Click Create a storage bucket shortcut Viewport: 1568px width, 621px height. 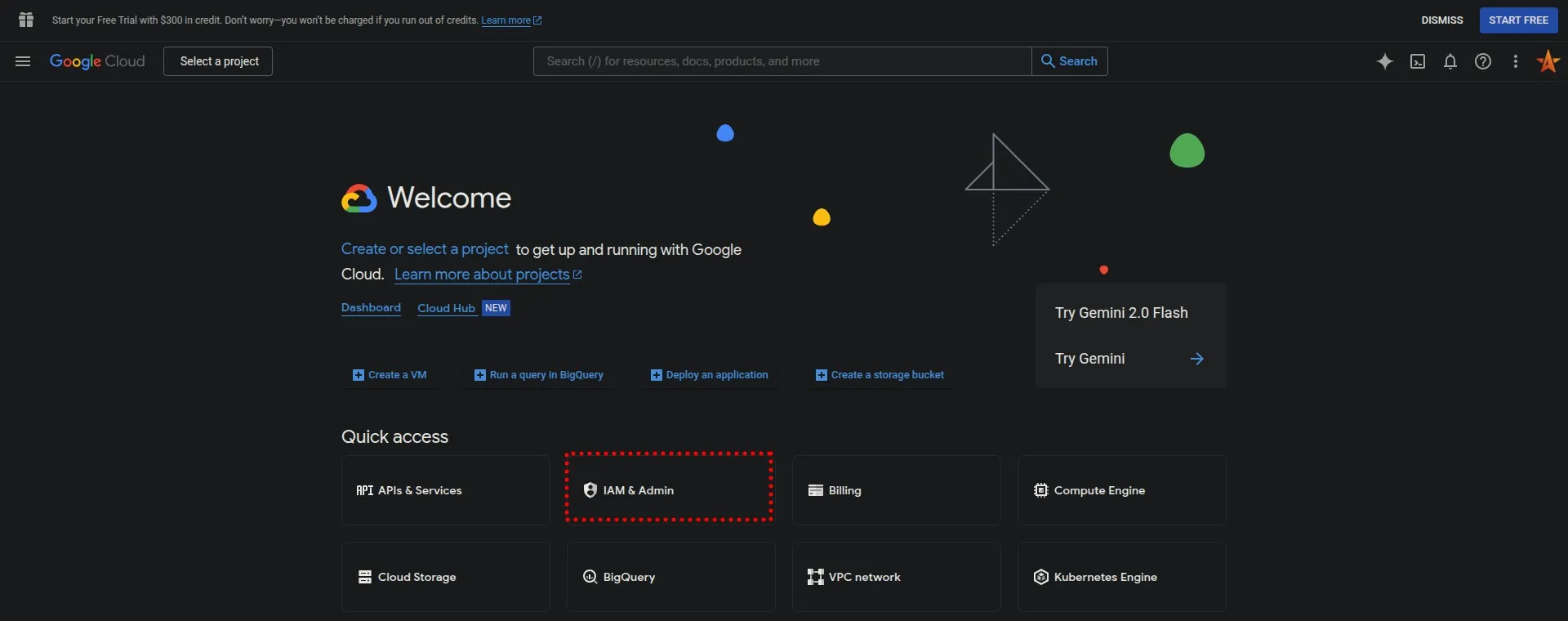pos(880,375)
